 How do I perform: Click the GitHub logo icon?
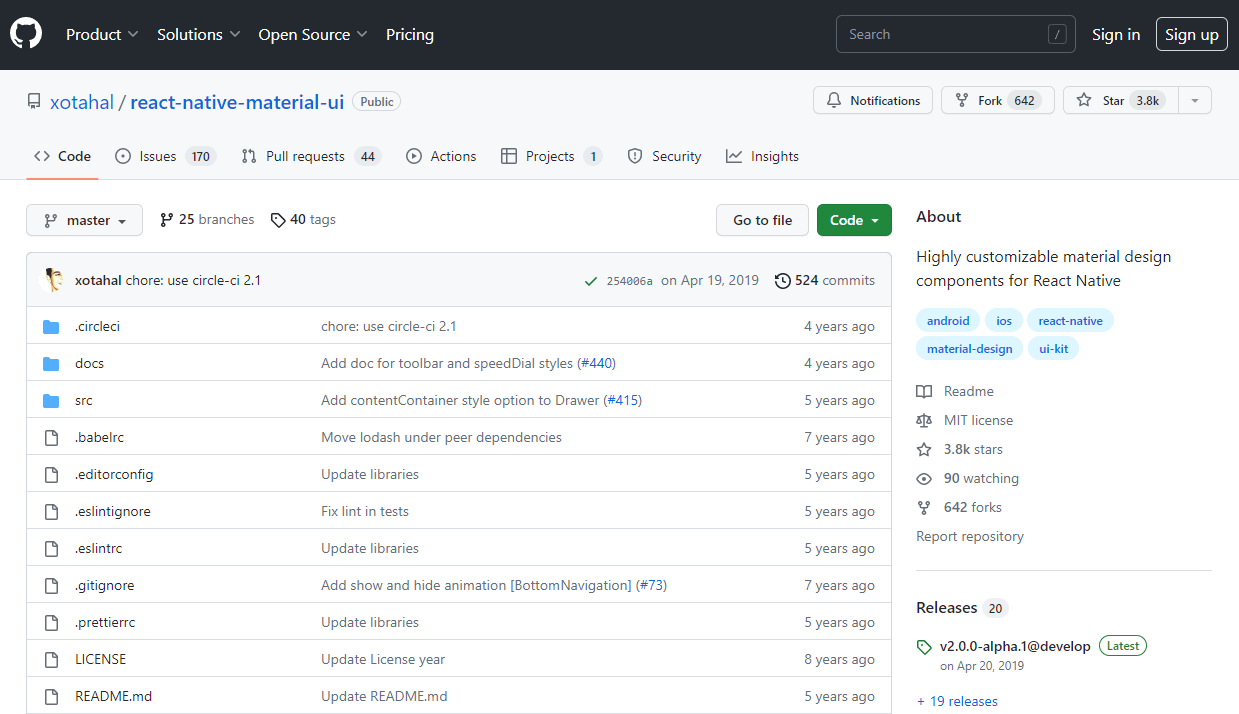pos(26,34)
